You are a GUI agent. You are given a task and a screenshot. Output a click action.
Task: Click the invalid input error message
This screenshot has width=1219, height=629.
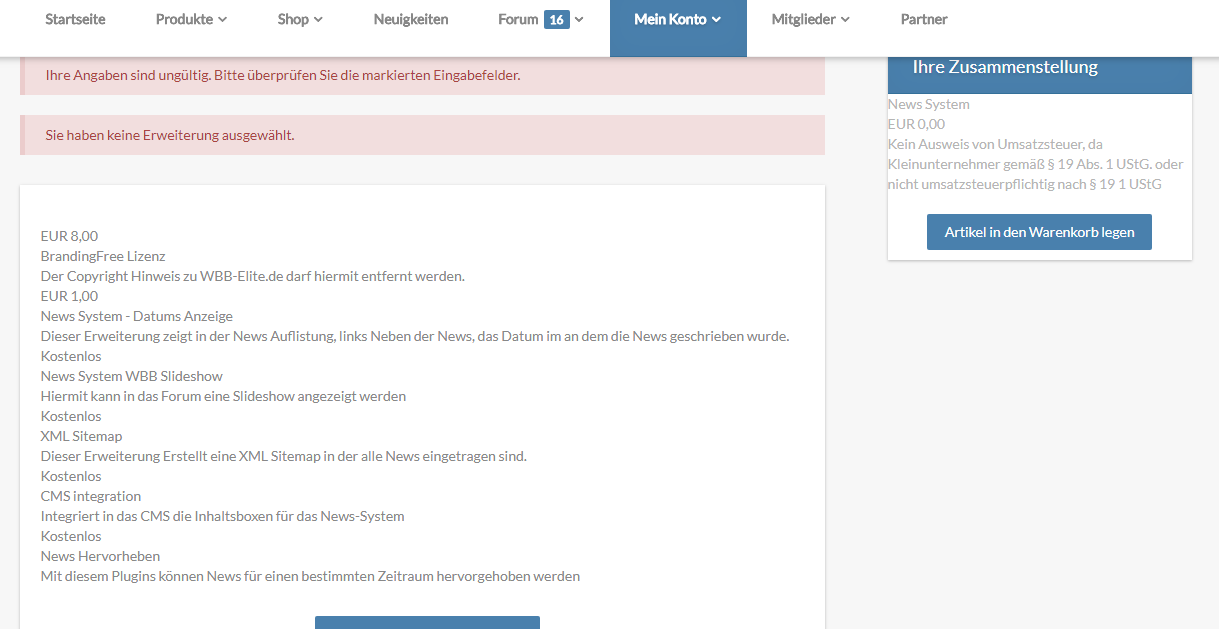pyautogui.click(x=283, y=75)
